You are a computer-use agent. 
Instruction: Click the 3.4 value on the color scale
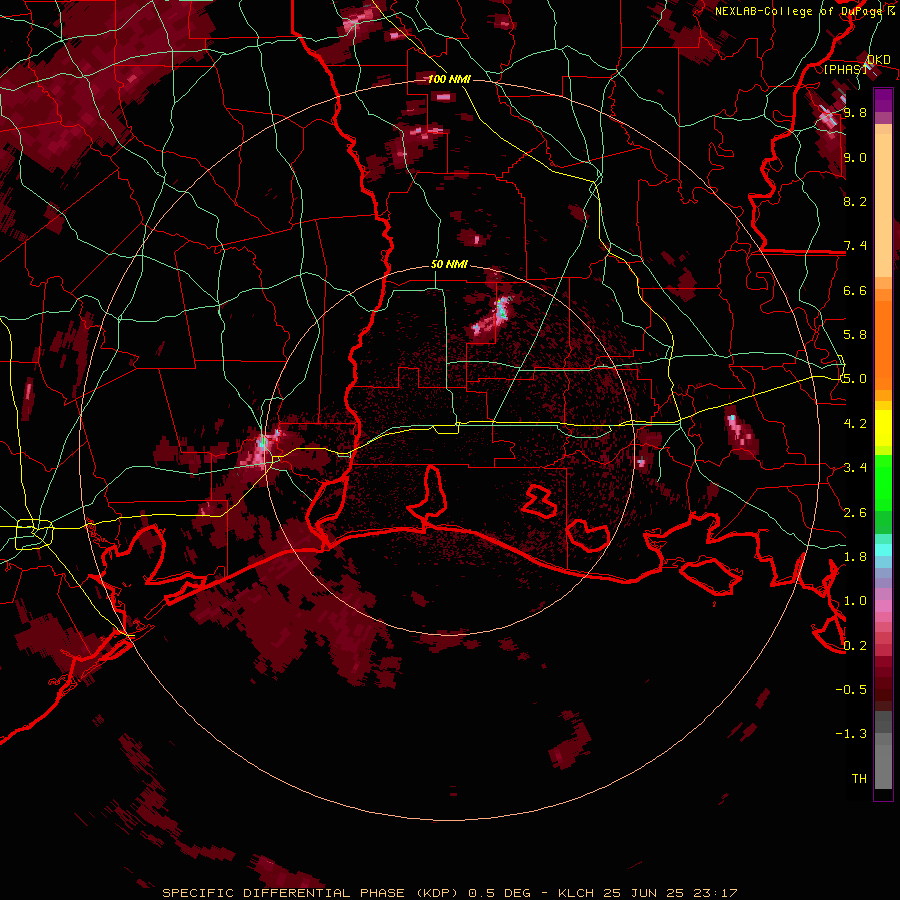[x=855, y=468]
